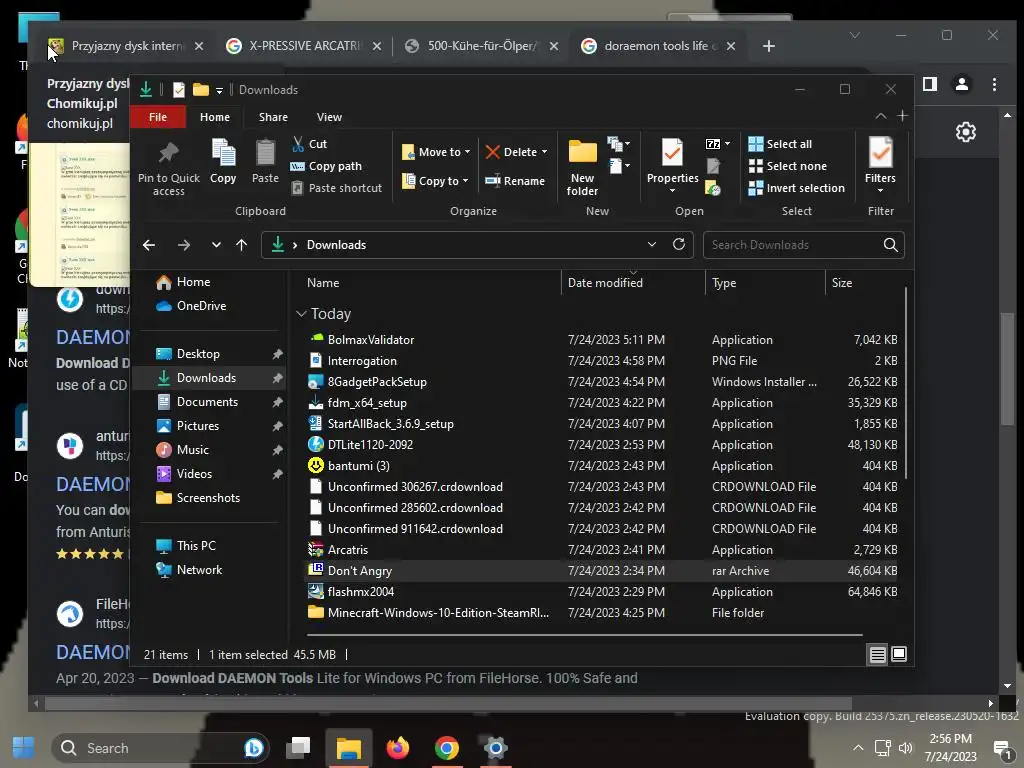Screen dimensions: 1024x768
Task: Collapse the ribbon with chevron
Action: click(x=880, y=116)
